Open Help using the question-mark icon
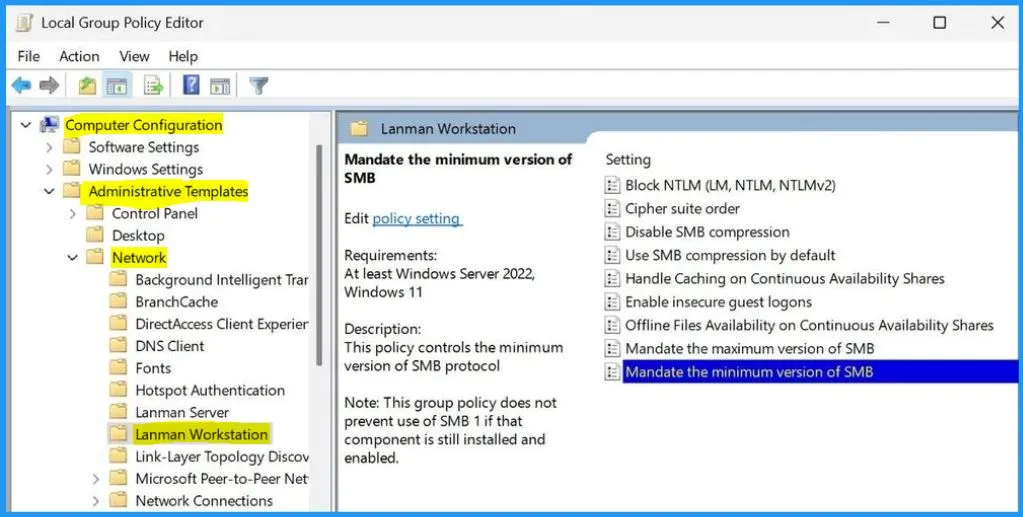The height and width of the screenshot is (517, 1023). pyautogui.click(x=191, y=85)
